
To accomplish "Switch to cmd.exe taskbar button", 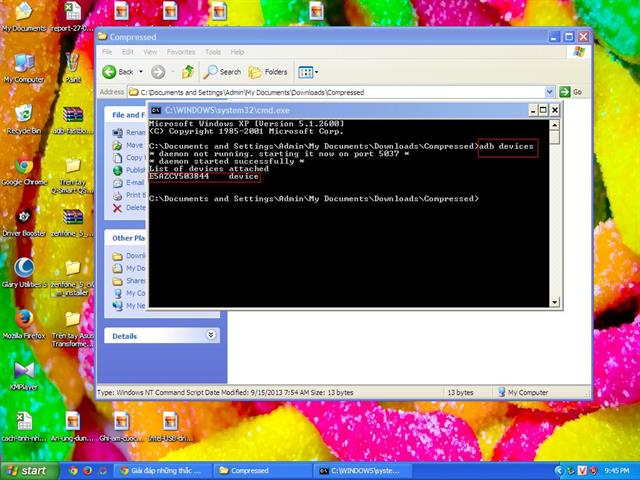I will (x=361, y=471).
